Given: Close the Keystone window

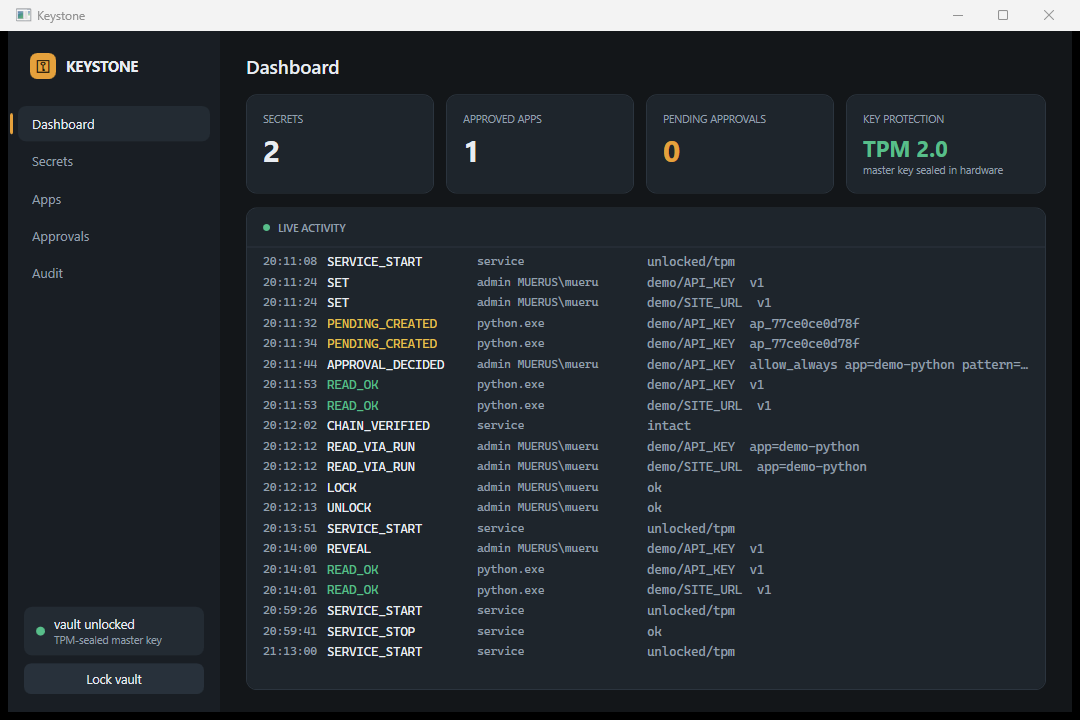Looking at the screenshot, I should click(x=1048, y=15).
